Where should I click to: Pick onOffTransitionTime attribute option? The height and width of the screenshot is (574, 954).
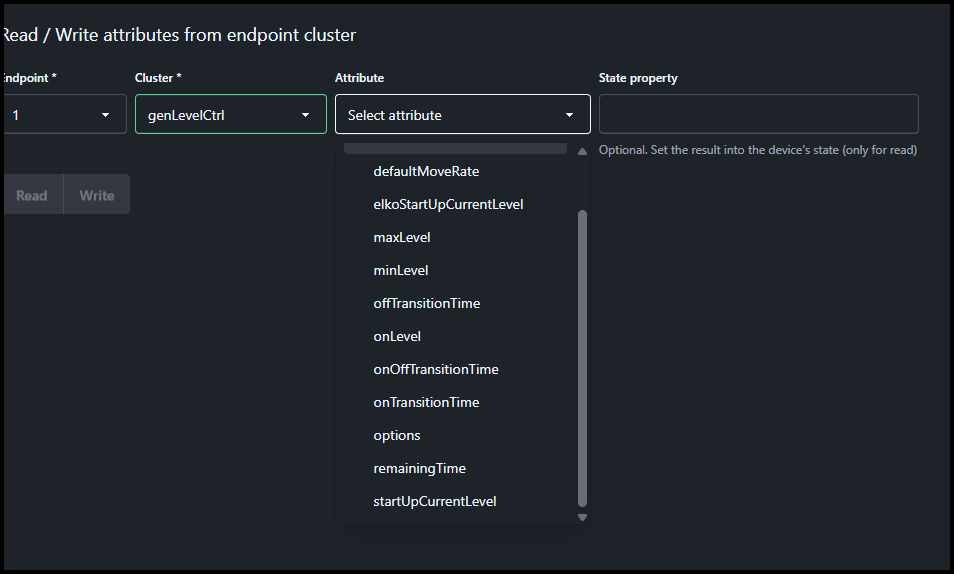point(436,369)
